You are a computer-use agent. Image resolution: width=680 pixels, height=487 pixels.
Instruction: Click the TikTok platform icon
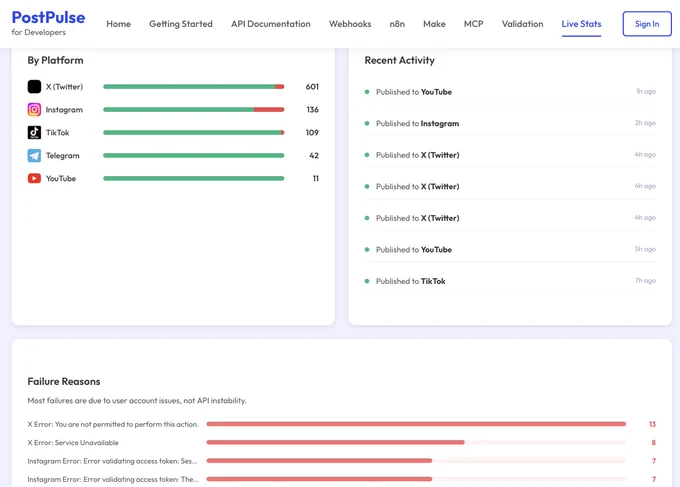point(34,132)
